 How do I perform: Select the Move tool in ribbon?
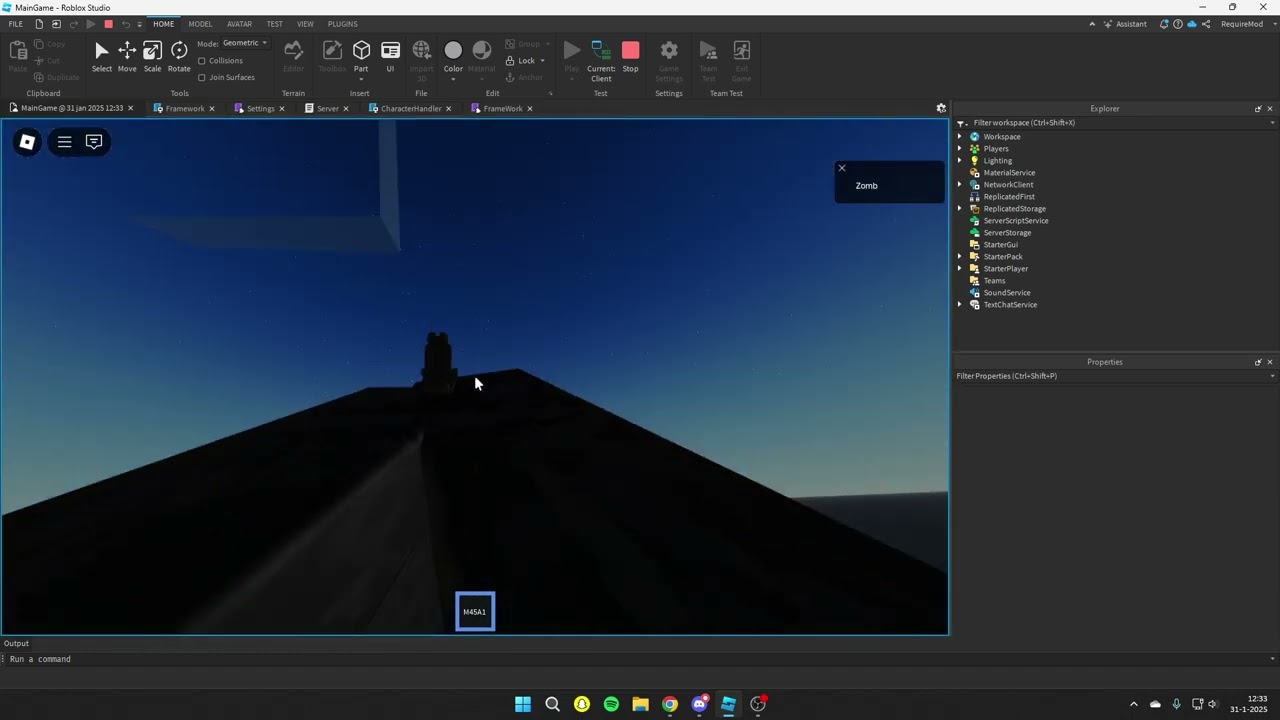coord(127,56)
